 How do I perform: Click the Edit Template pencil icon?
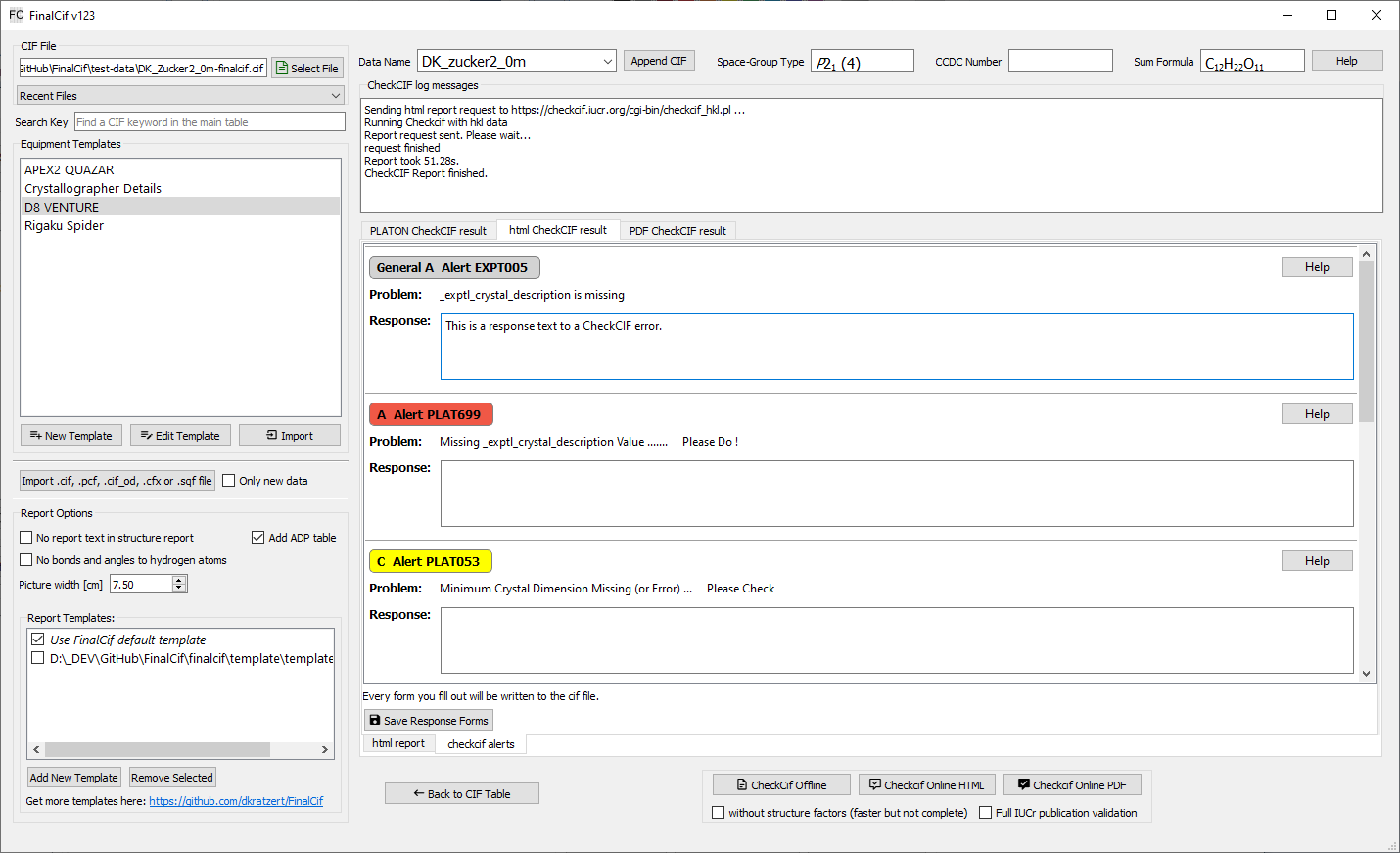146,436
